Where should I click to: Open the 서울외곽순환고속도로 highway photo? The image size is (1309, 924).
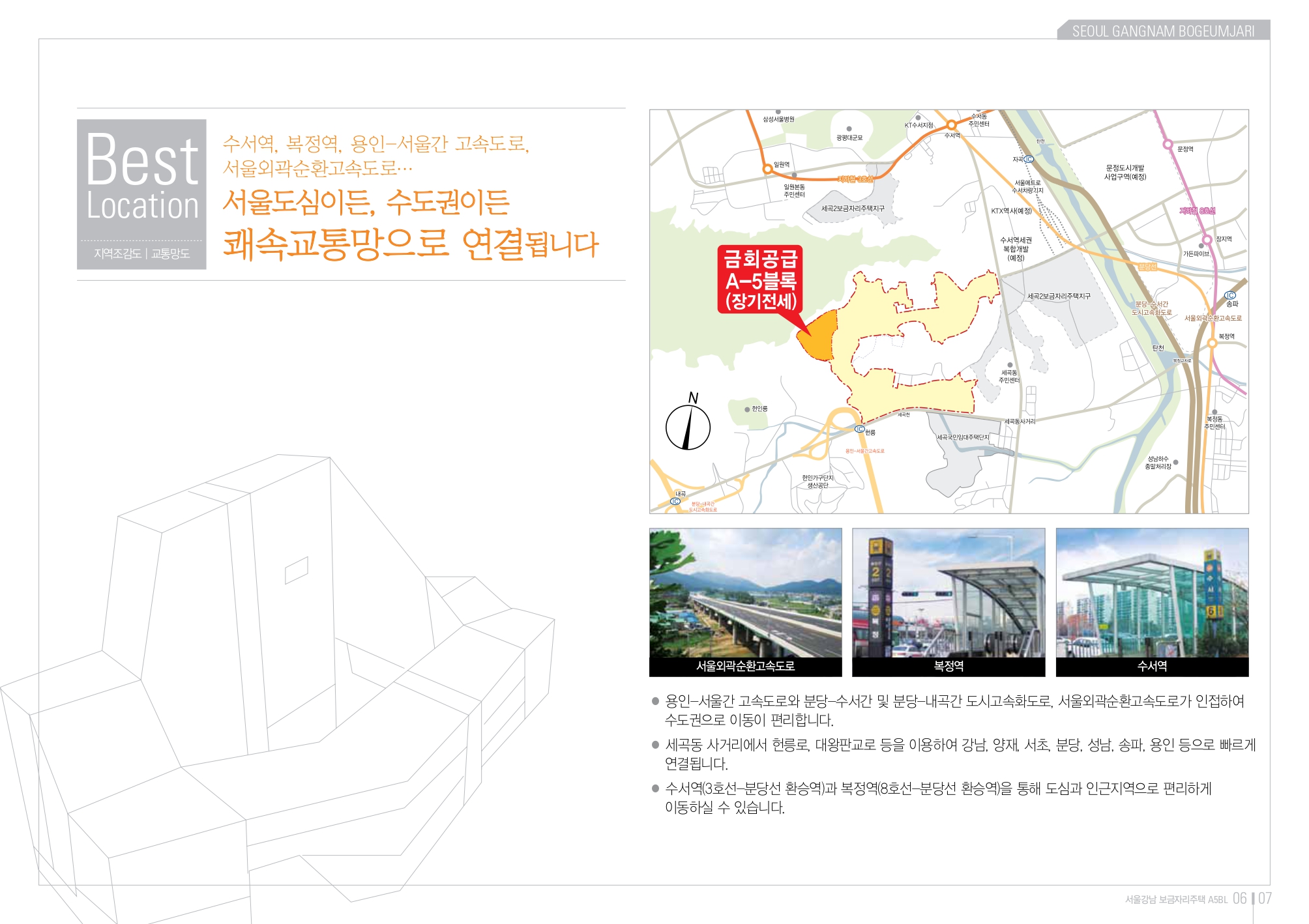click(745, 593)
